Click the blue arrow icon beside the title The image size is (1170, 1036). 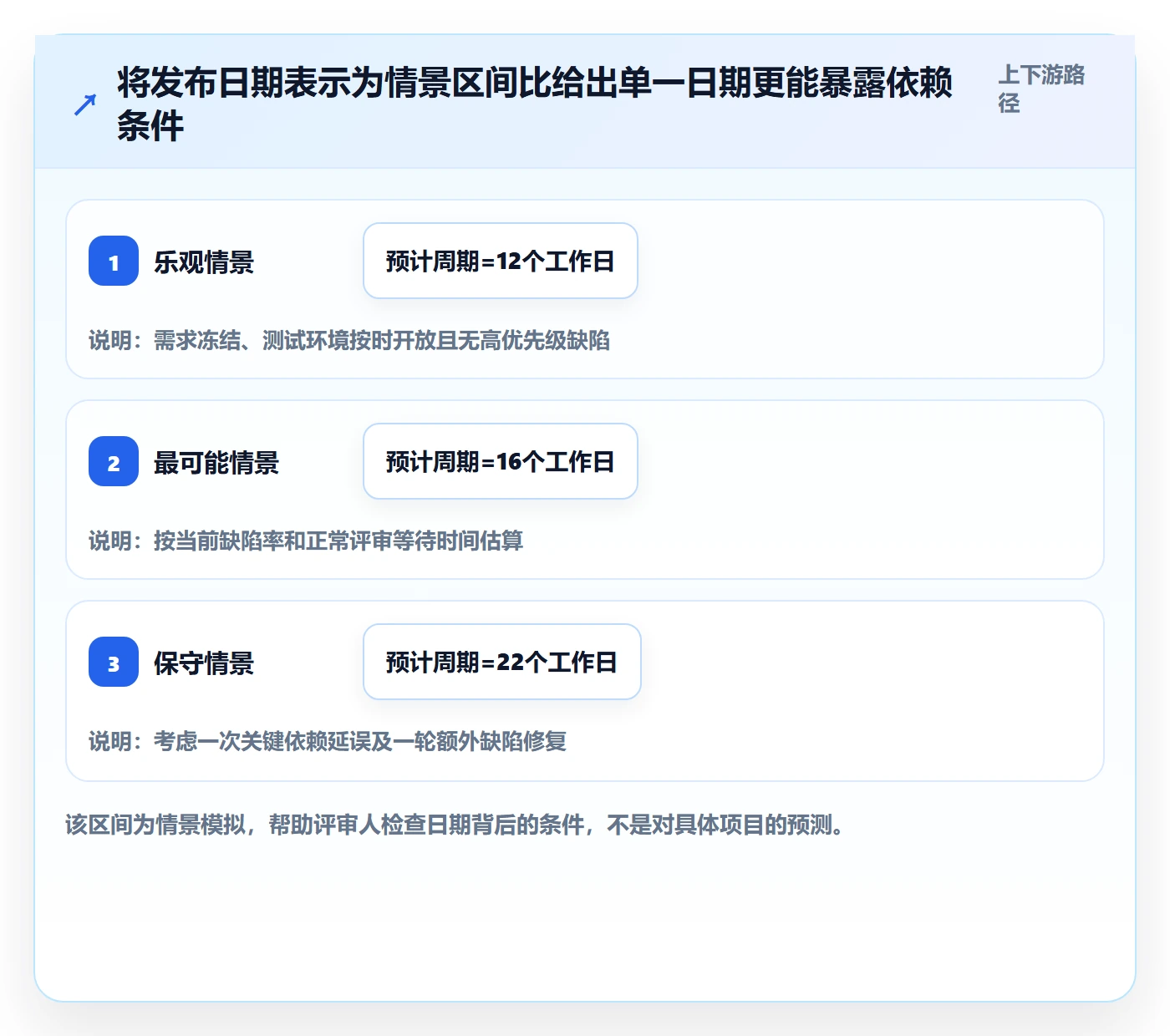tap(85, 104)
